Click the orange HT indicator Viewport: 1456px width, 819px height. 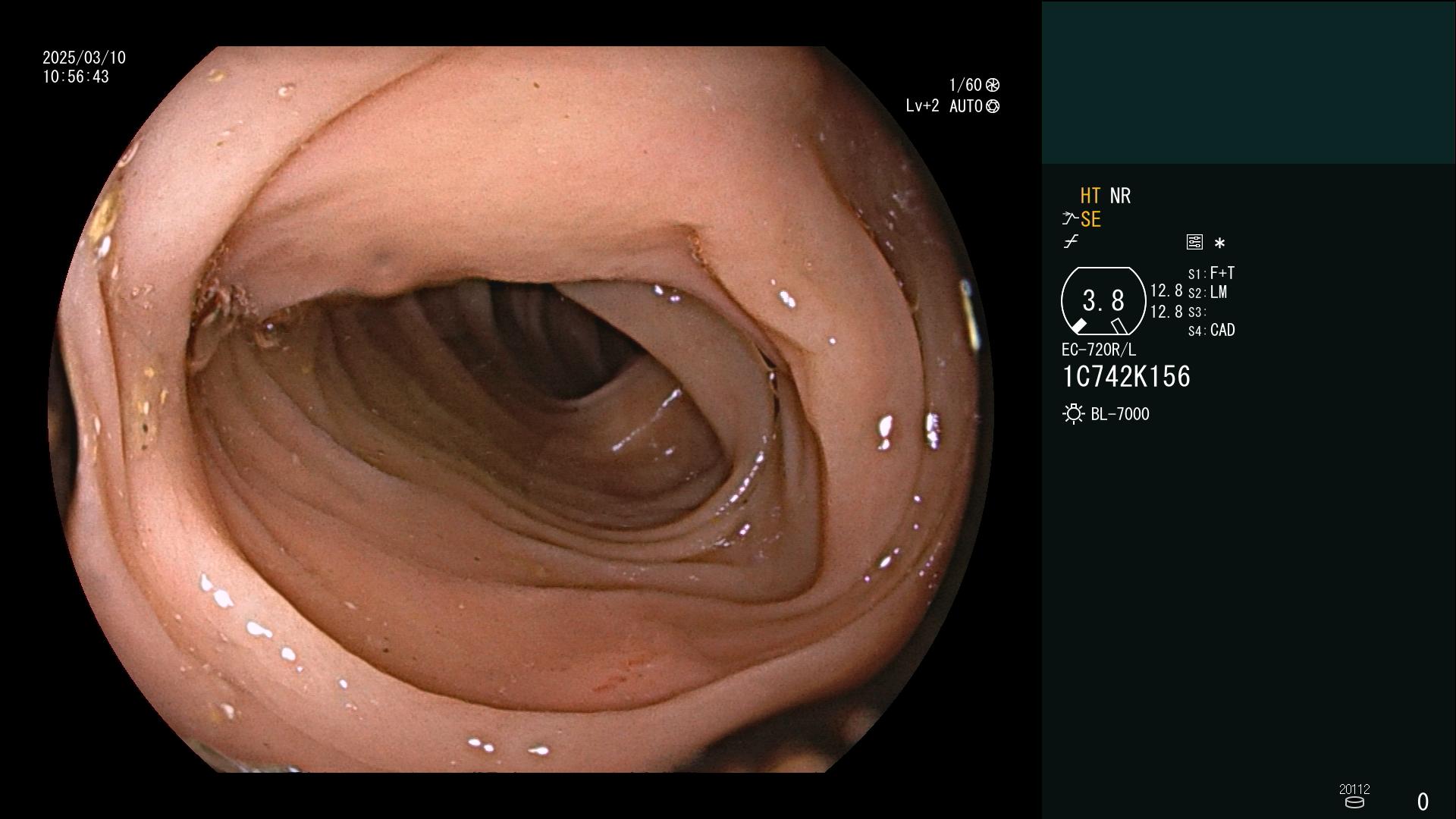click(x=1090, y=196)
